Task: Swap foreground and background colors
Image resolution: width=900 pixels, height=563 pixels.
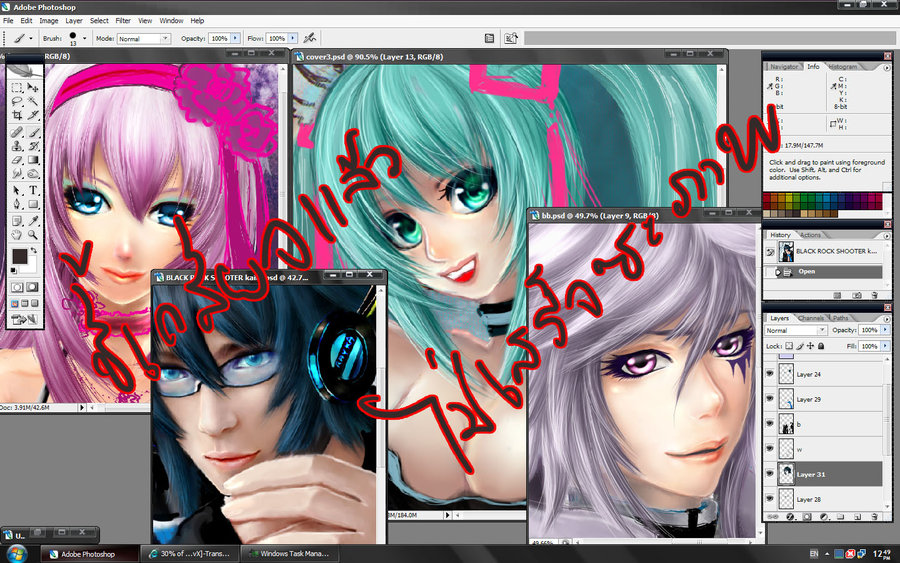Action: pyautogui.click(x=34, y=250)
